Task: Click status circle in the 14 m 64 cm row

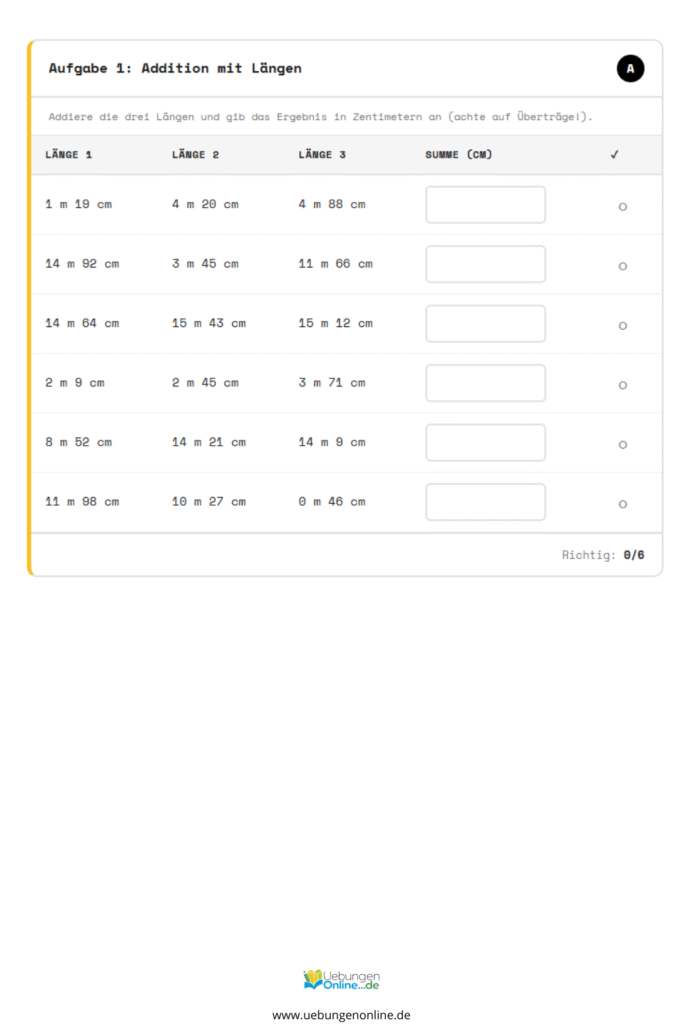Action: click(x=623, y=326)
